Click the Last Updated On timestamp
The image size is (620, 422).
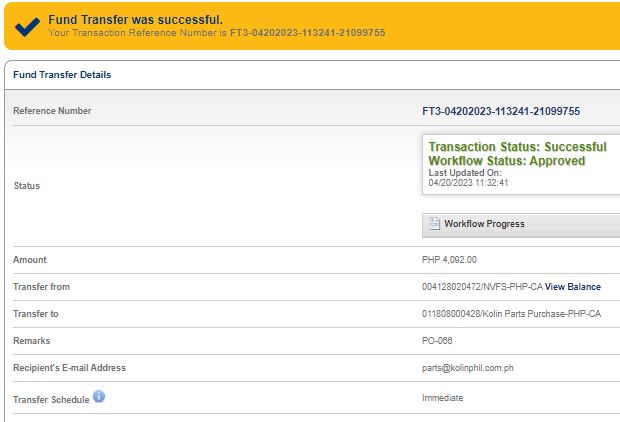pyautogui.click(x=469, y=183)
